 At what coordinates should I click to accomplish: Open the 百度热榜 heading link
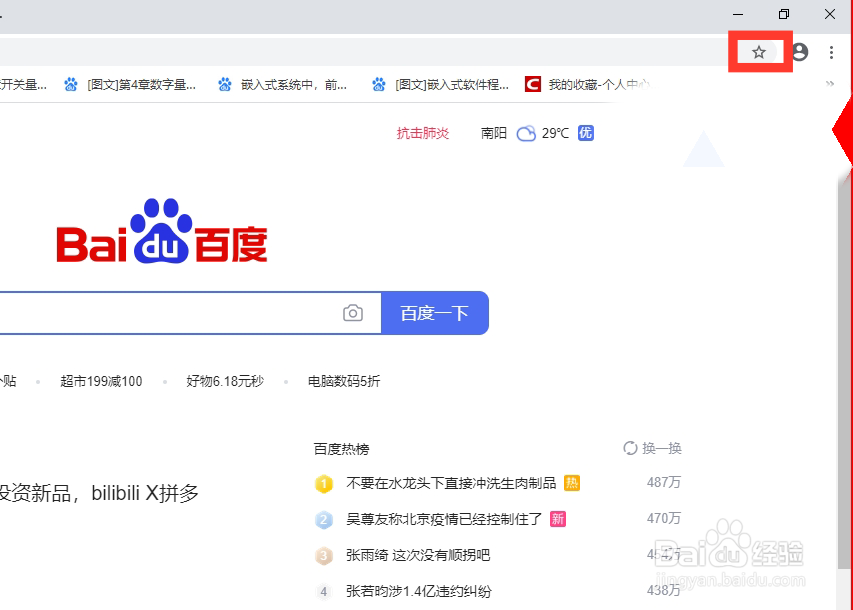pyautogui.click(x=342, y=449)
